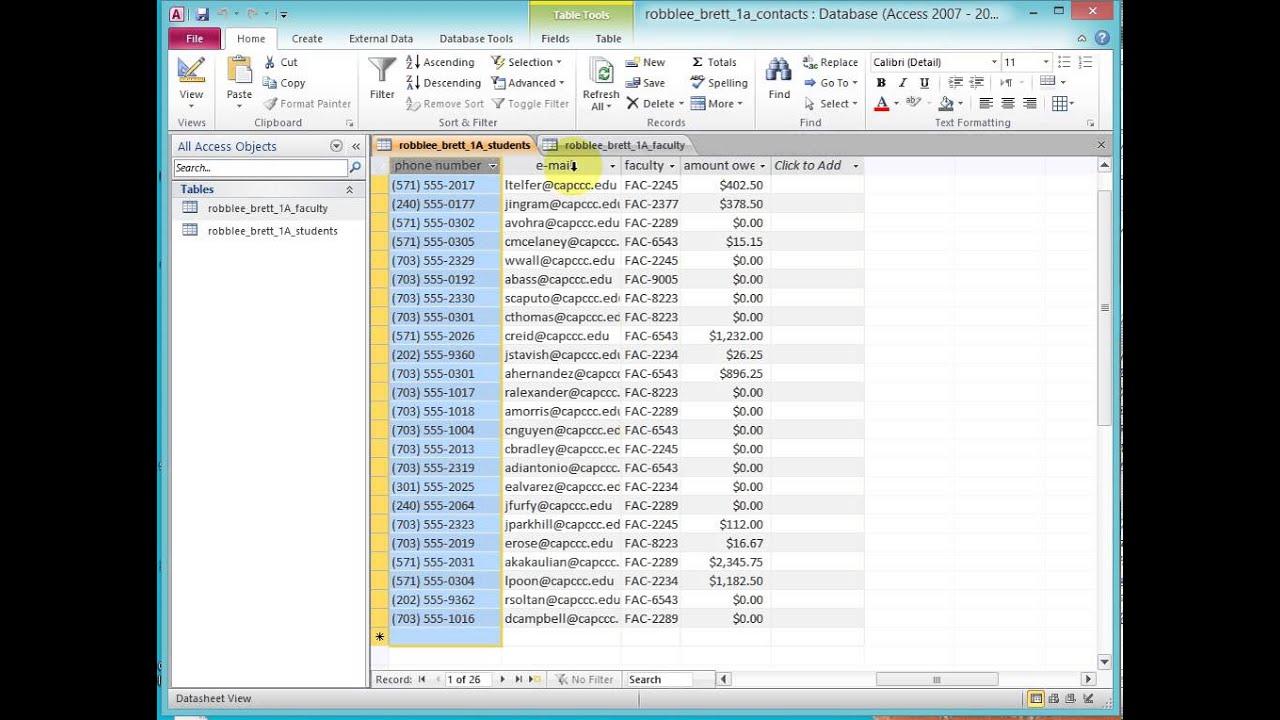This screenshot has height=720, width=1280.
Task: Open the View button in Views group
Action: point(191,83)
